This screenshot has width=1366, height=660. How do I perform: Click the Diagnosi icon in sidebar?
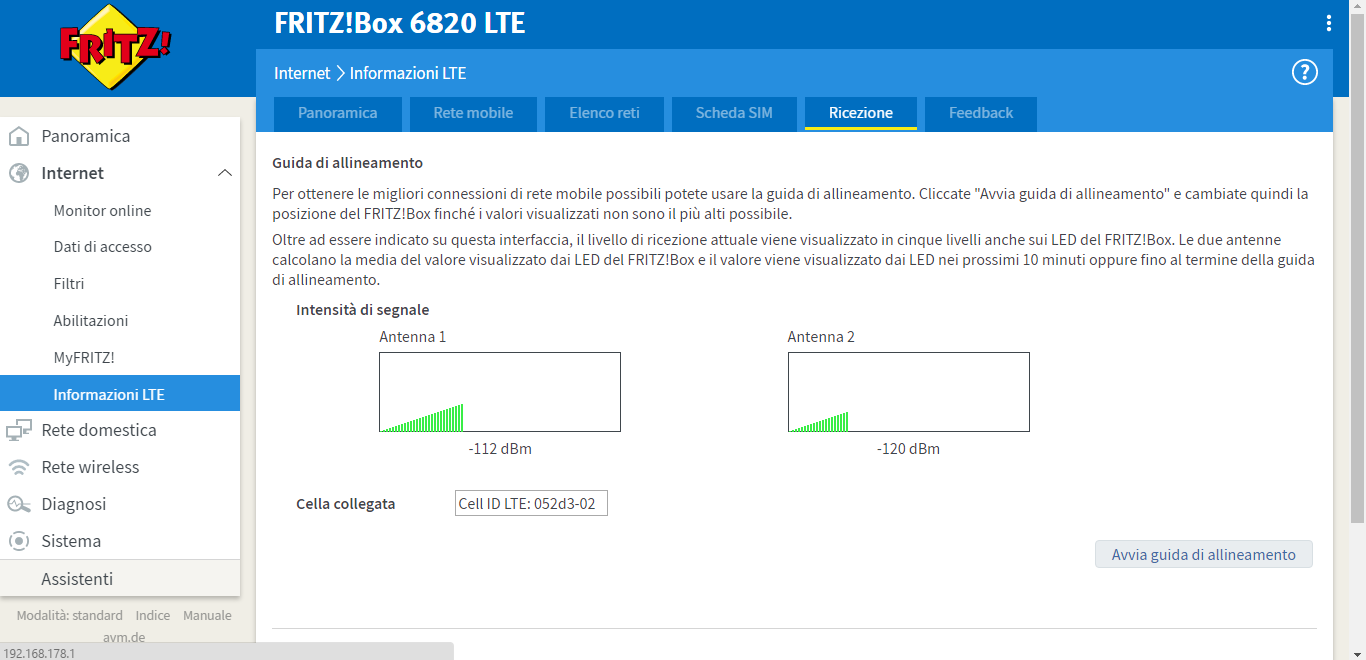[x=18, y=504]
